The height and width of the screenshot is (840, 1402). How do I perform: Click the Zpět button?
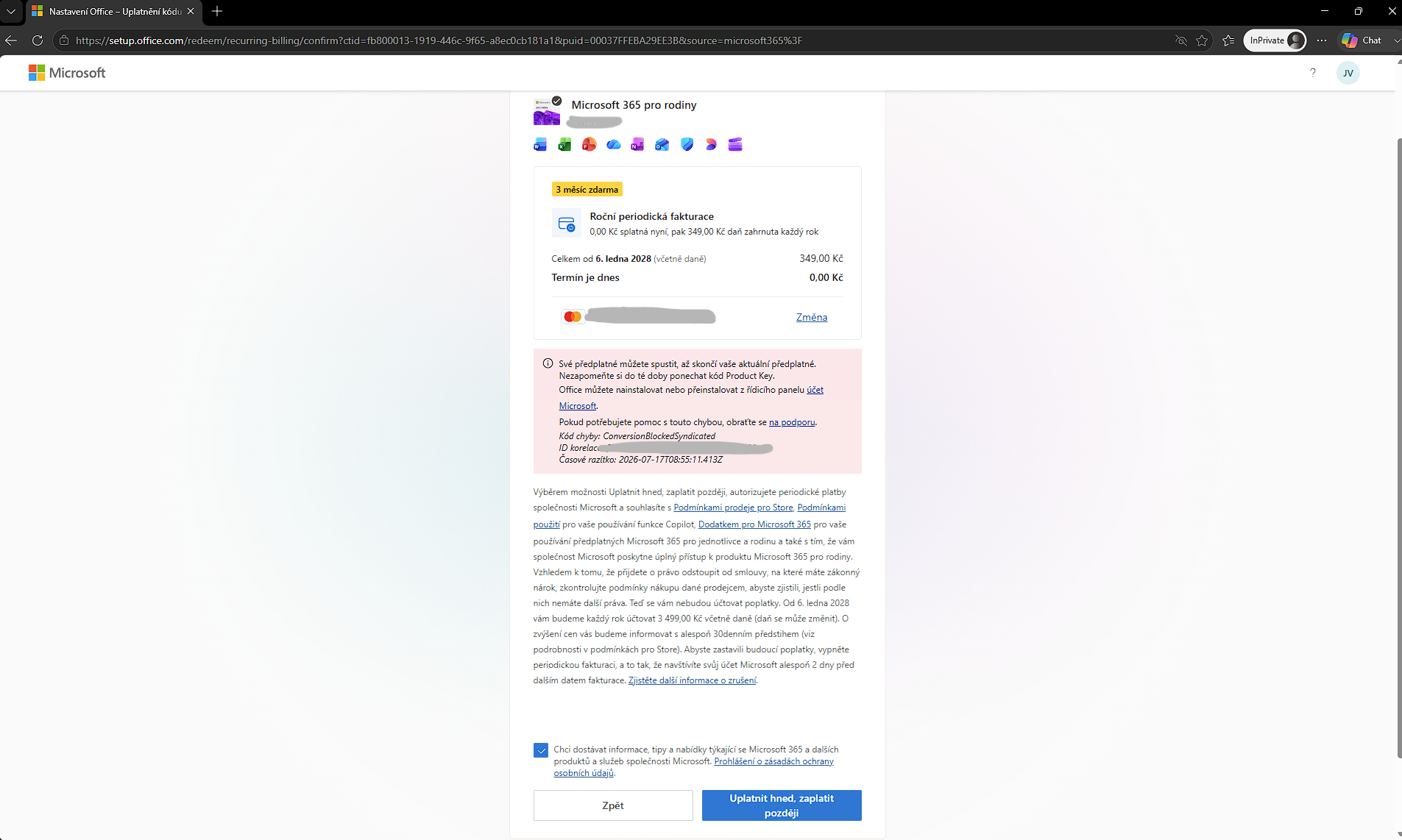[613, 805]
